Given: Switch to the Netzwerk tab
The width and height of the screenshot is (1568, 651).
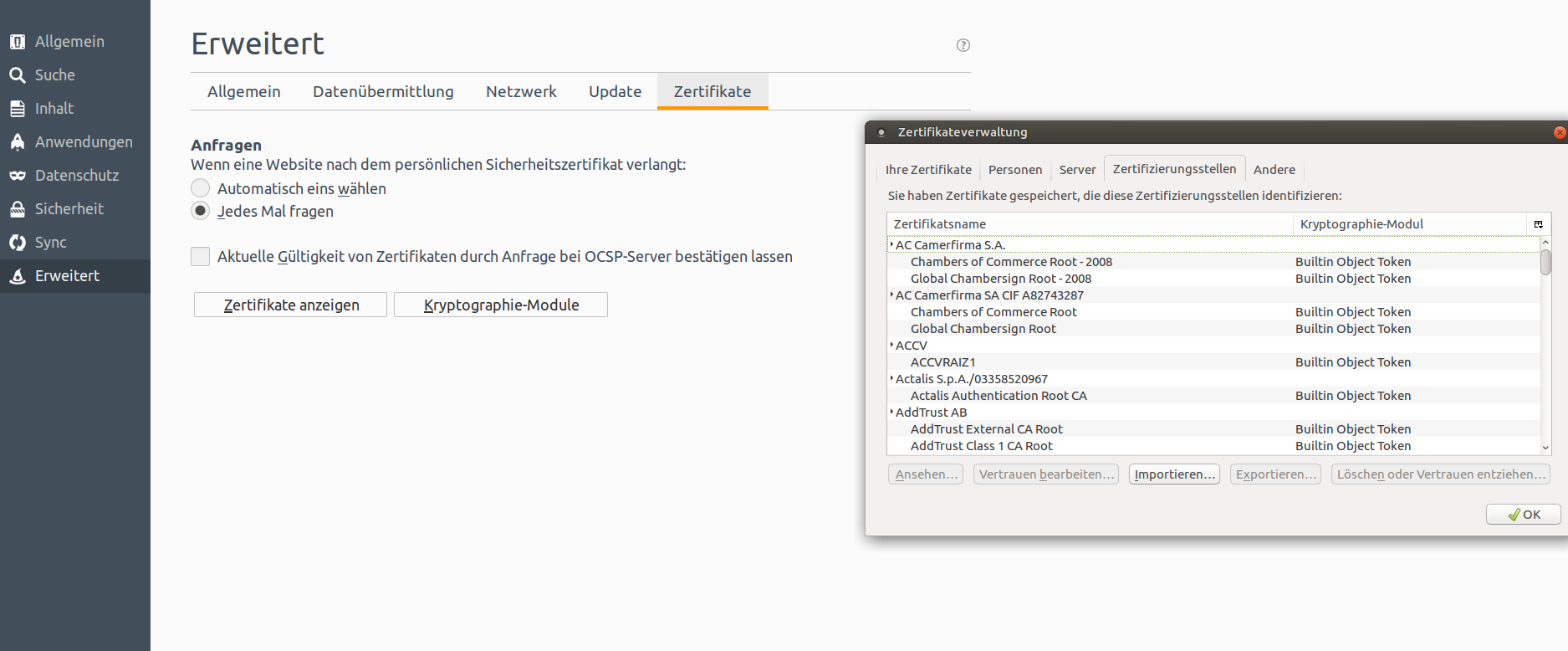Looking at the screenshot, I should coord(521,92).
